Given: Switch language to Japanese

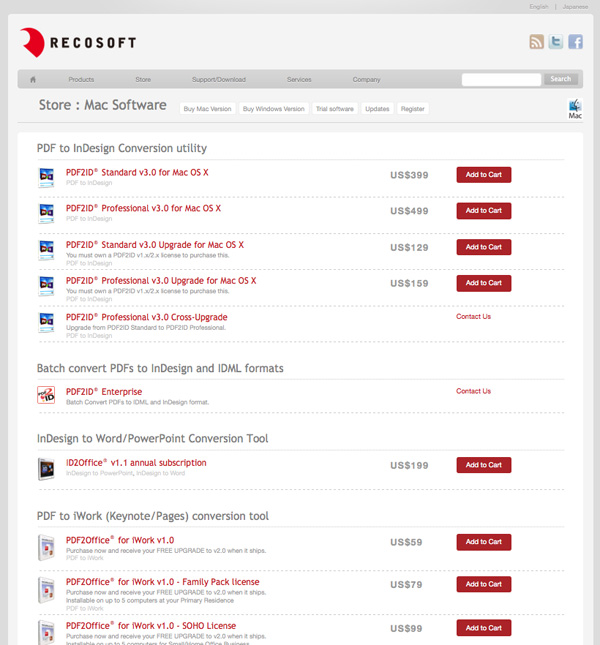Looking at the screenshot, I should (x=575, y=7).
